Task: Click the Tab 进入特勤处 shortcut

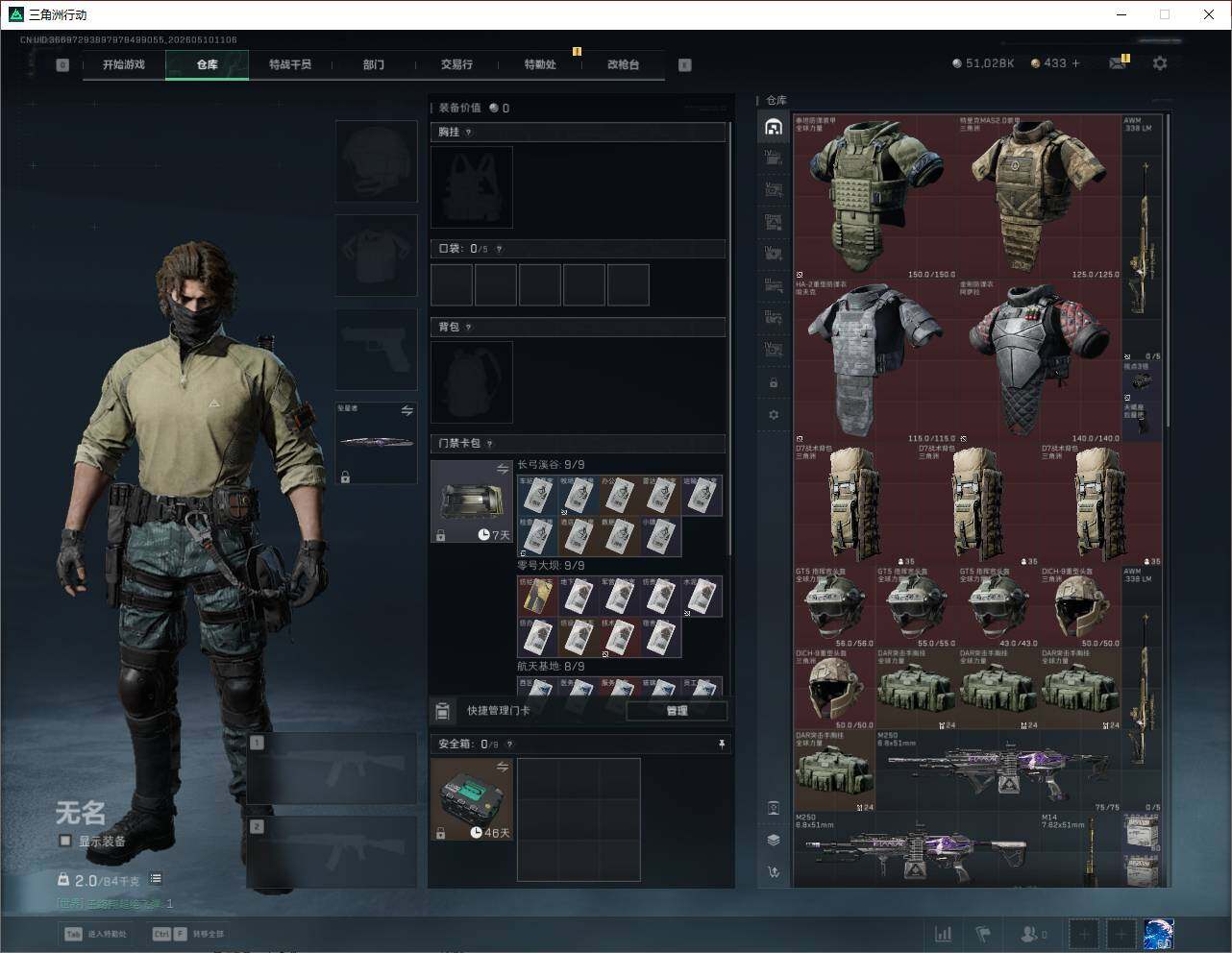Action: (x=95, y=934)
